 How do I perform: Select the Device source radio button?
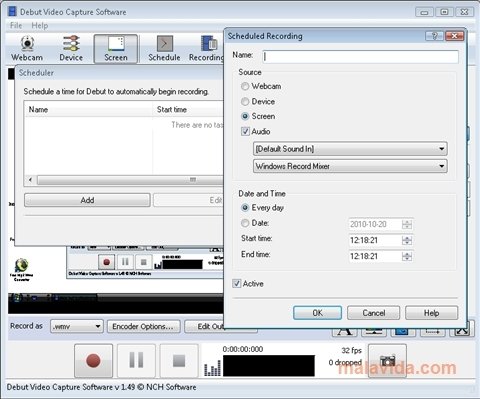(245, 101)
